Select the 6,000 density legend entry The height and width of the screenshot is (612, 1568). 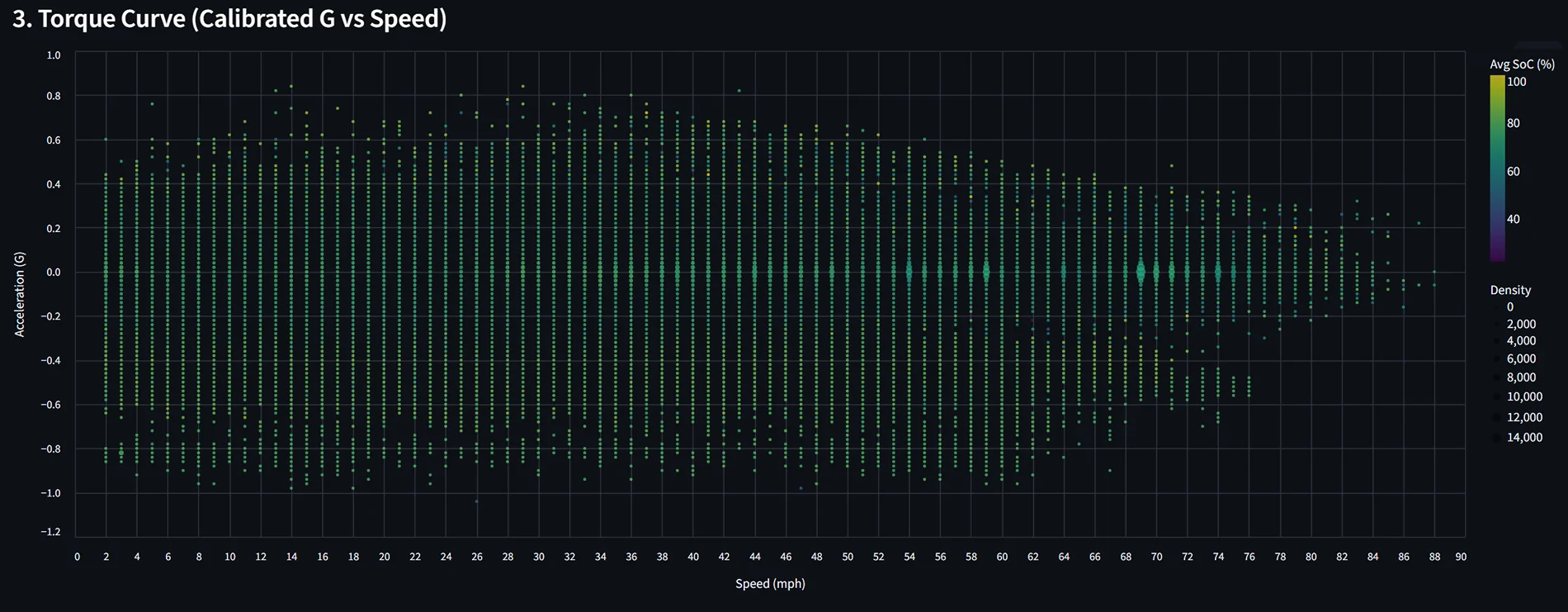pyautogui.click(x=1521, y=358)
